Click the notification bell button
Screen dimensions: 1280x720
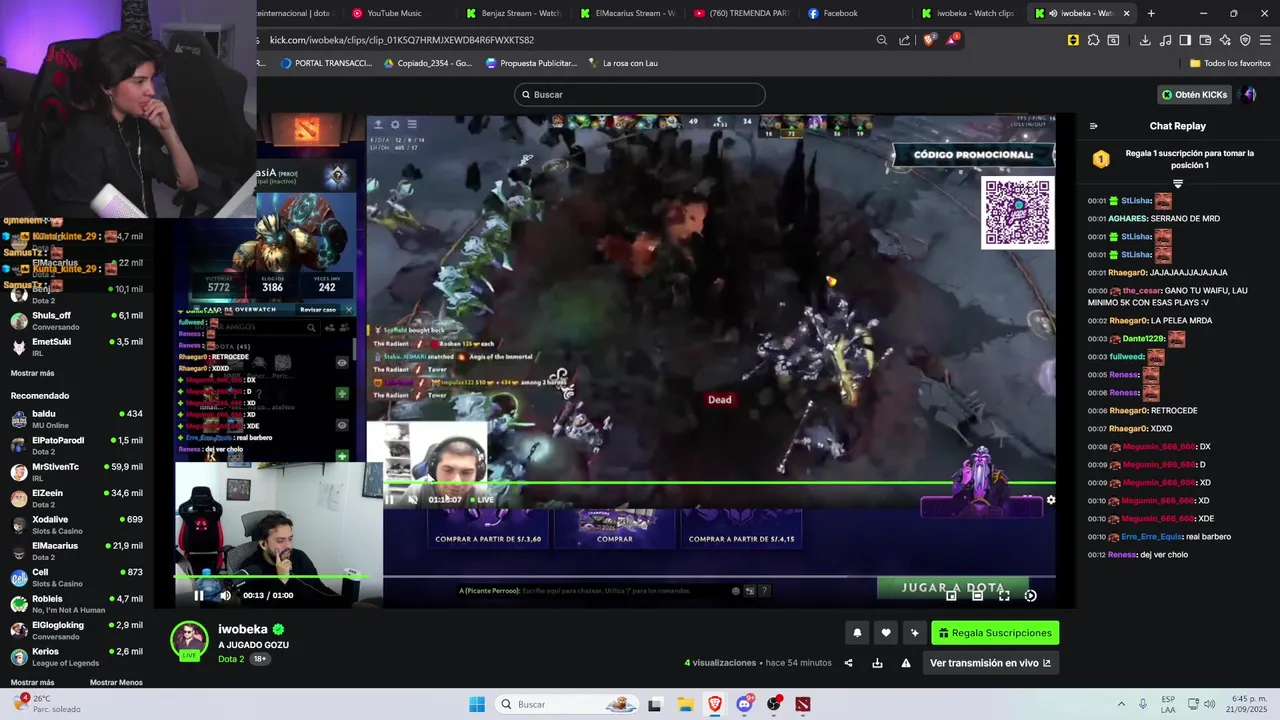point(857,633)
